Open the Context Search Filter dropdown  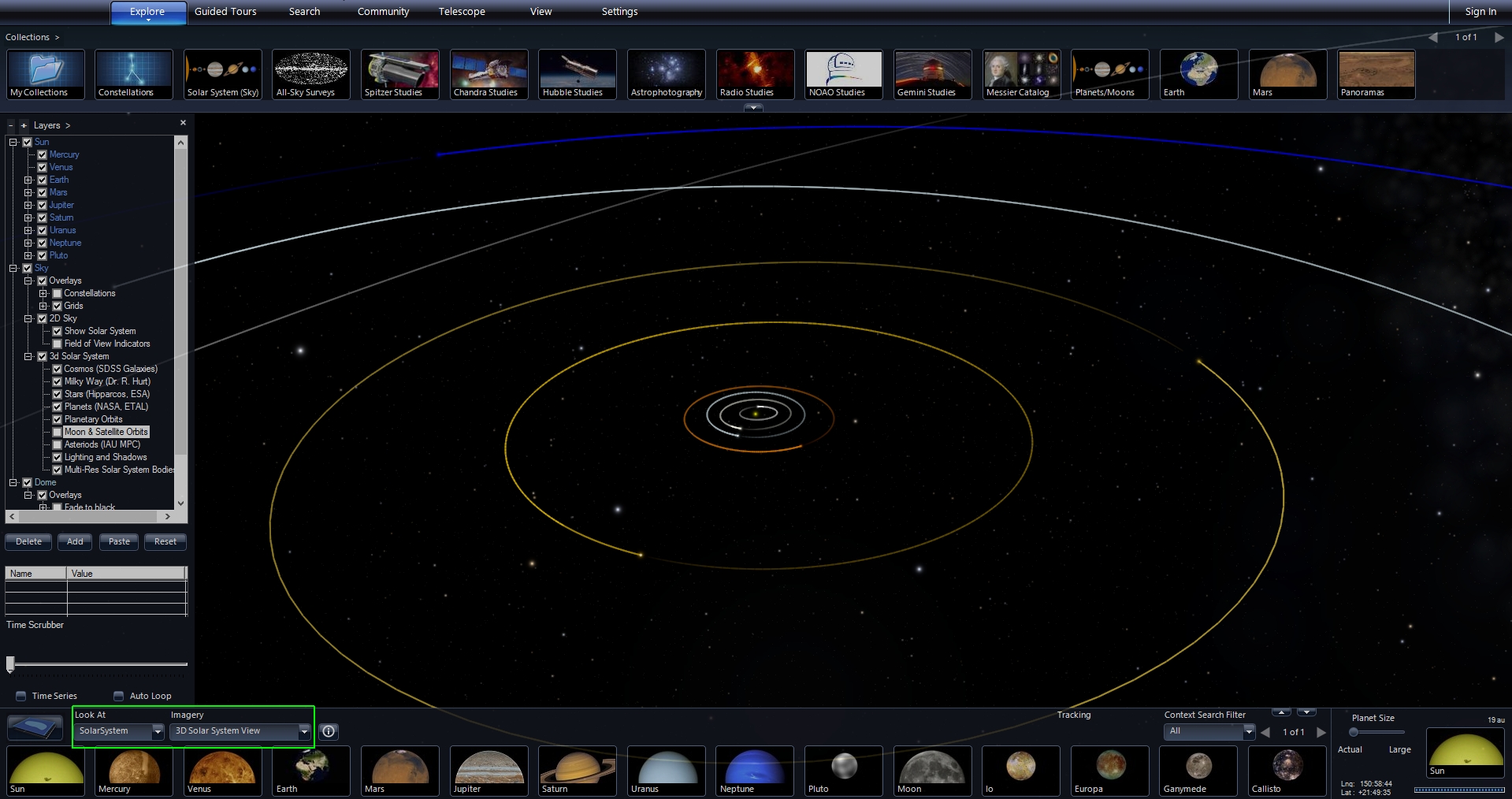[1209, 731]
